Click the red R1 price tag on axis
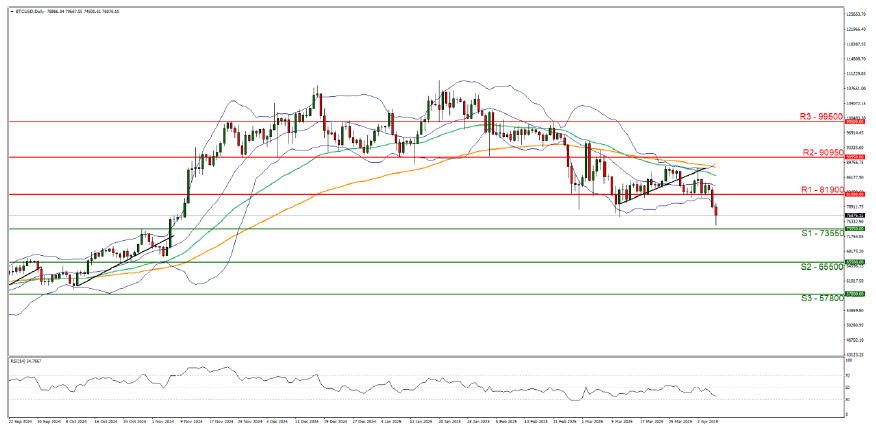 853,193
